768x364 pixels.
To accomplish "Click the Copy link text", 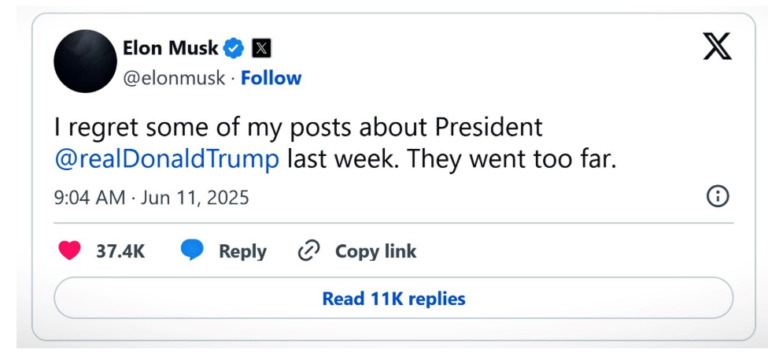I will click(376, 251).
